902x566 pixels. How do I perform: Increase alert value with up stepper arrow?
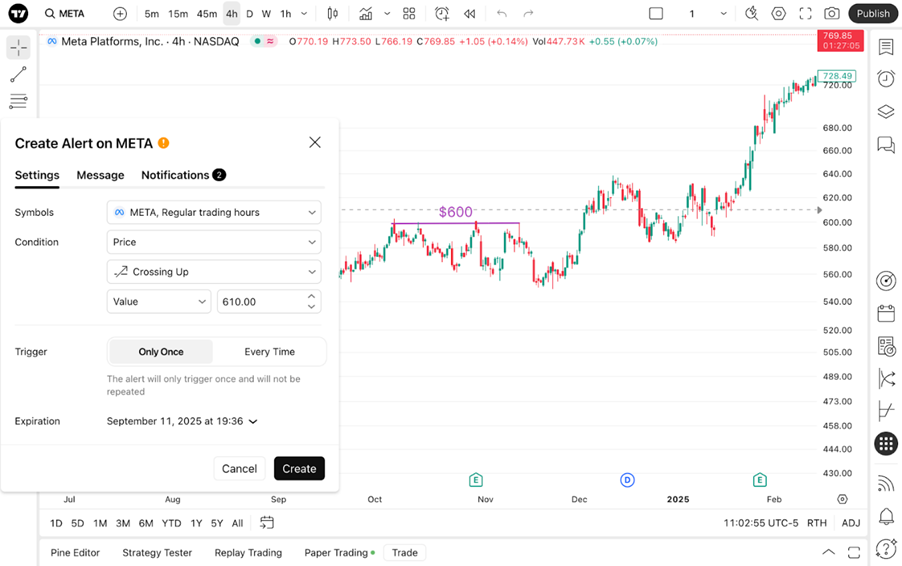pos(311,296)
